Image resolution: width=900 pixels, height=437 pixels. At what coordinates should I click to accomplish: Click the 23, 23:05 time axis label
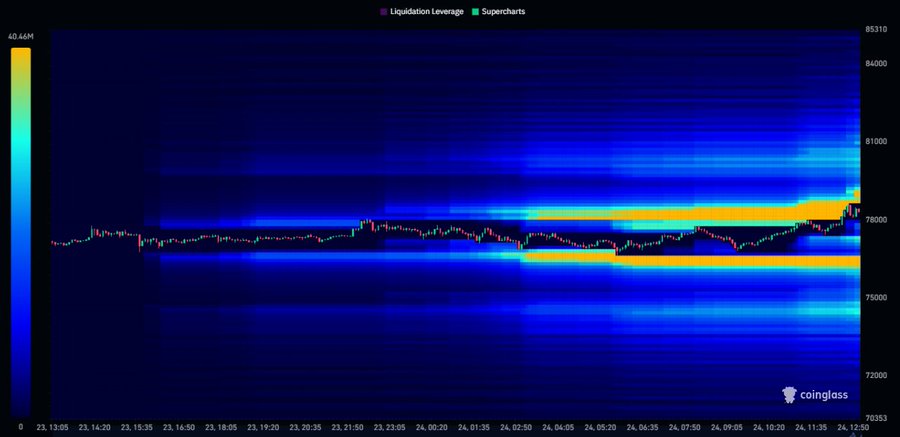coord(389,428)
